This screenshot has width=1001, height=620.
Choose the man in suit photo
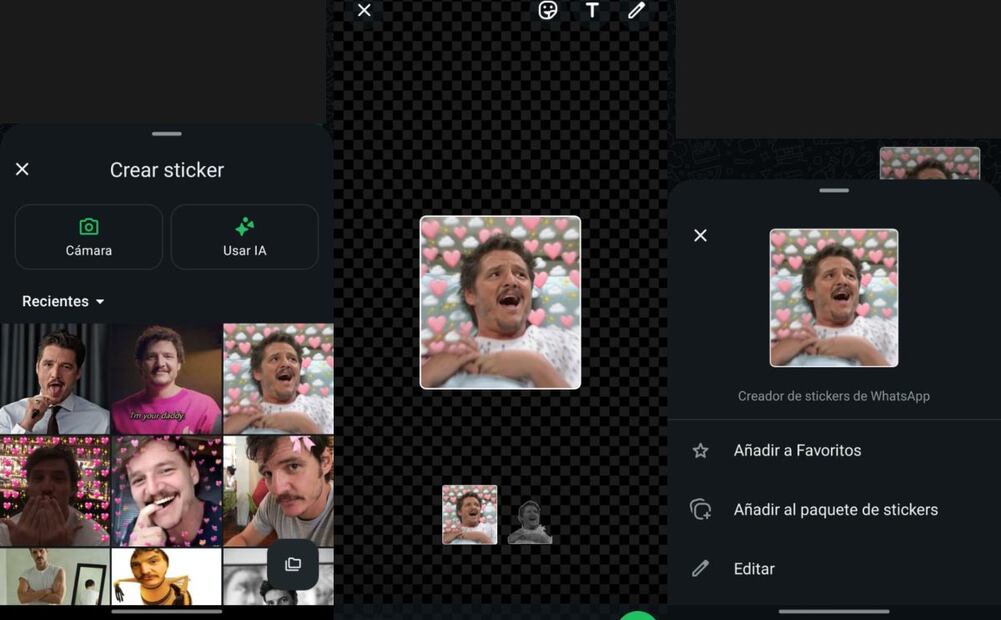tap(54, 379)
